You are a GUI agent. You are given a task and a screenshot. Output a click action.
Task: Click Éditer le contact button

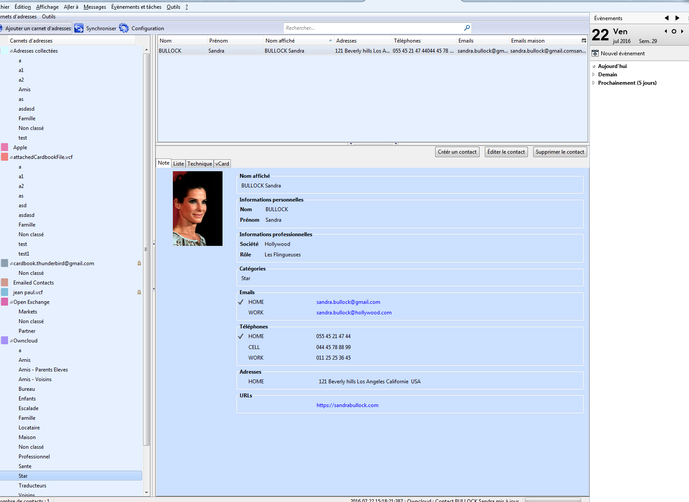click(x=506, y=152)
